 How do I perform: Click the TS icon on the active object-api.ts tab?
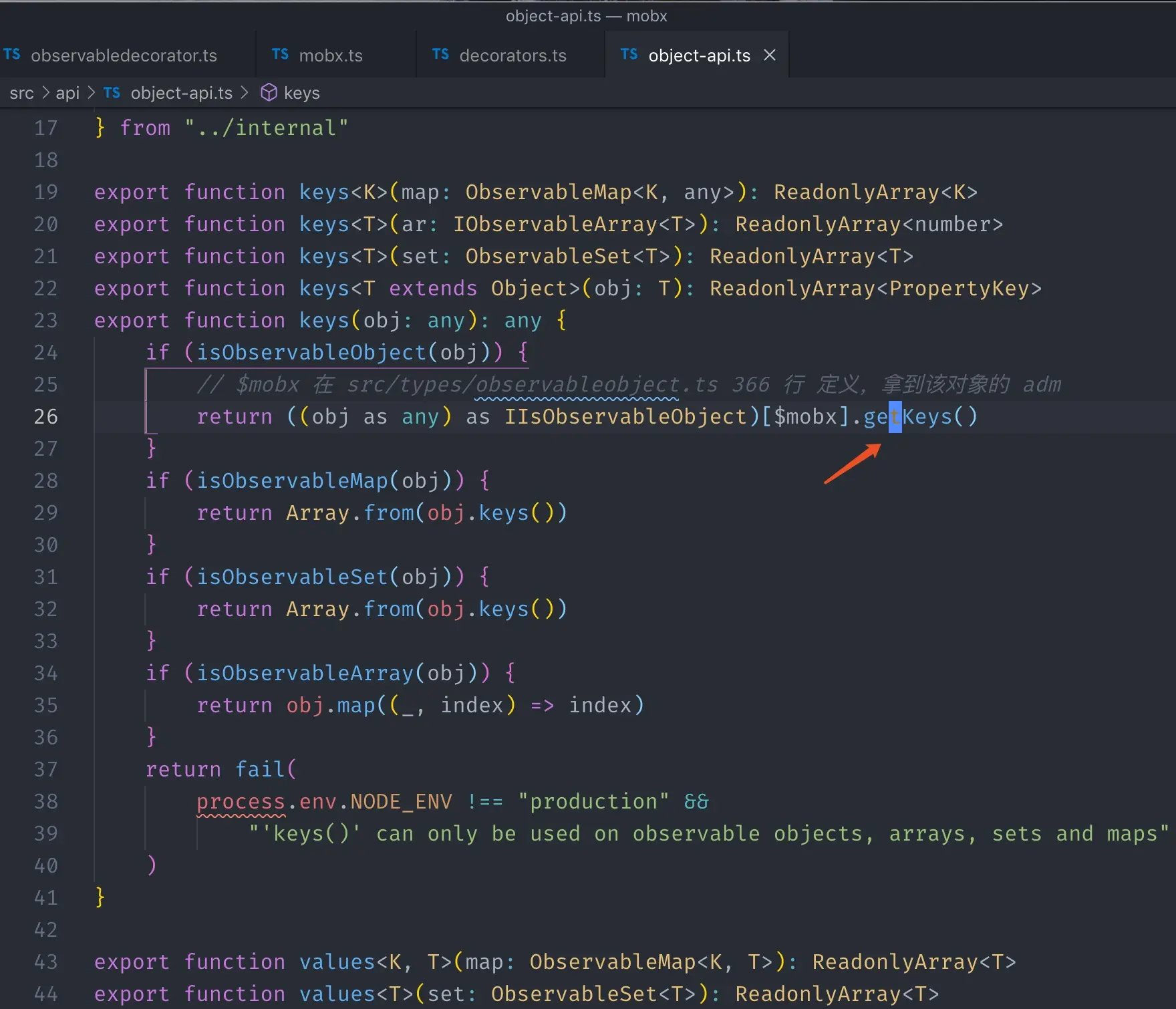click(x=629, y=55)
